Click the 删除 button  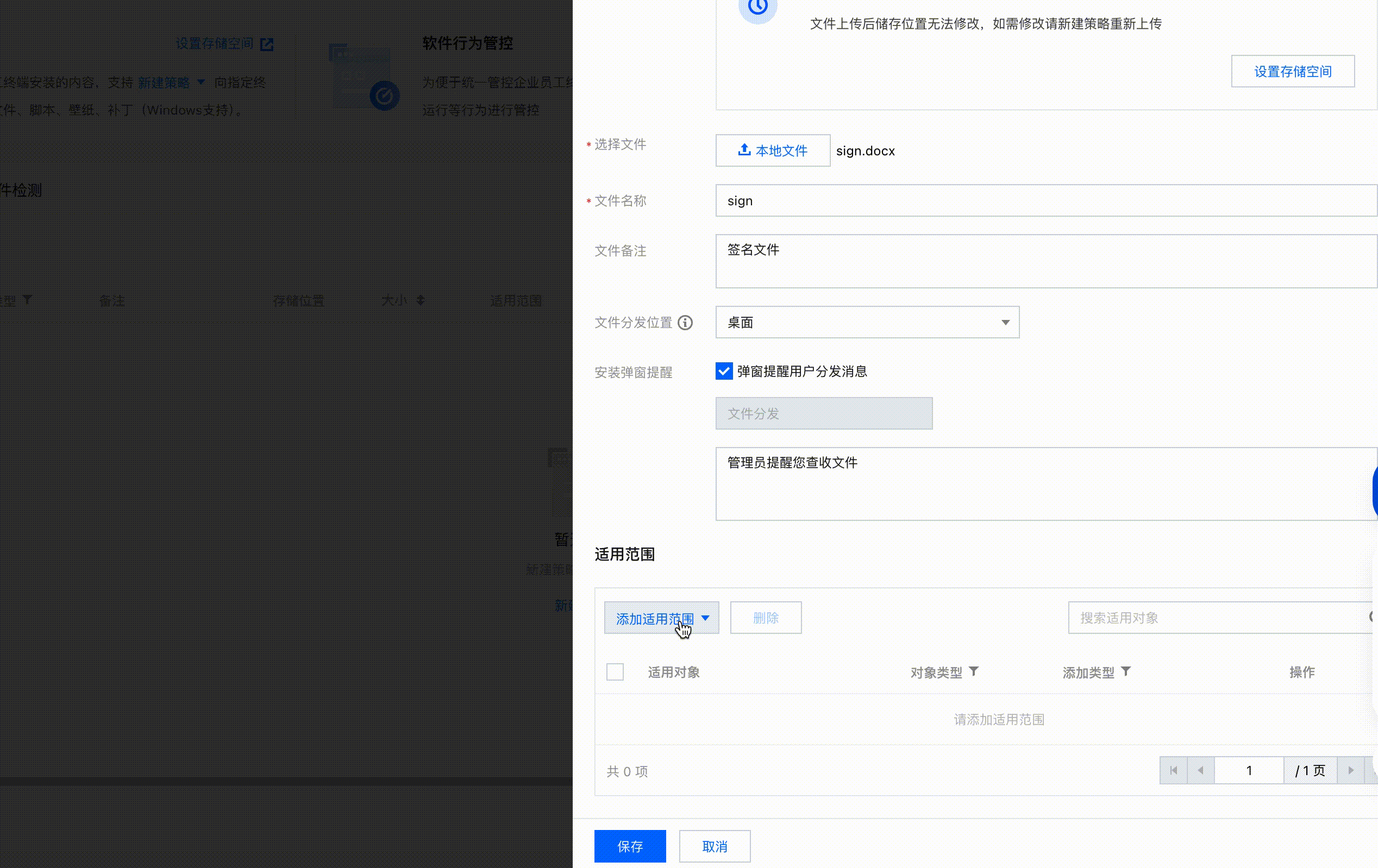coord(765,618)
